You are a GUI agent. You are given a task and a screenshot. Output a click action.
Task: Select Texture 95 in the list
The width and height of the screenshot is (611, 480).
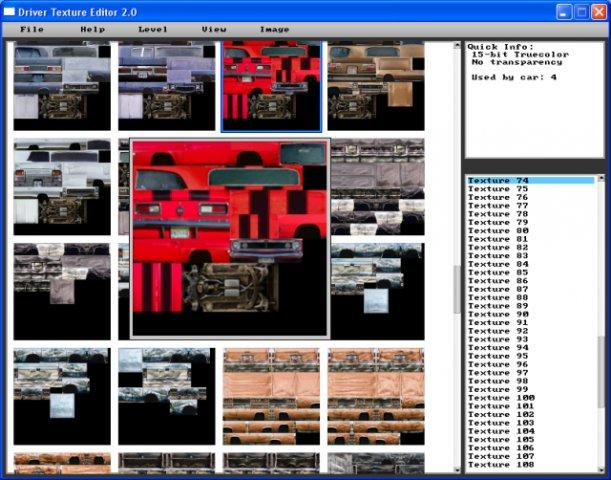click(x=531, y=356)
